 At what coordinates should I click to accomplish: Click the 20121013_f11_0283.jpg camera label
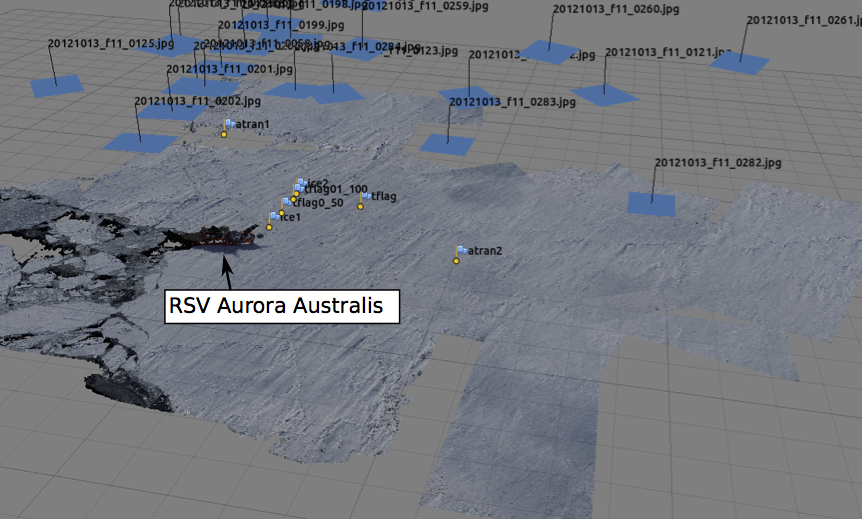[512, 101]
